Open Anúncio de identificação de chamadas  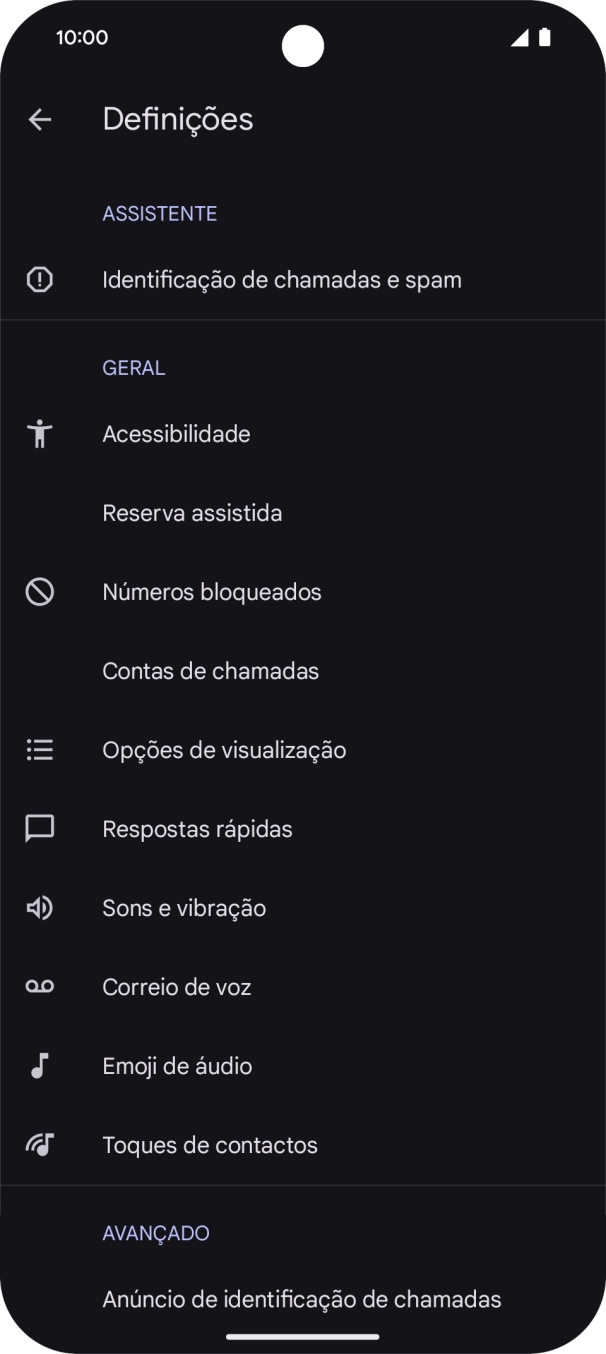tap(301, 1299)
